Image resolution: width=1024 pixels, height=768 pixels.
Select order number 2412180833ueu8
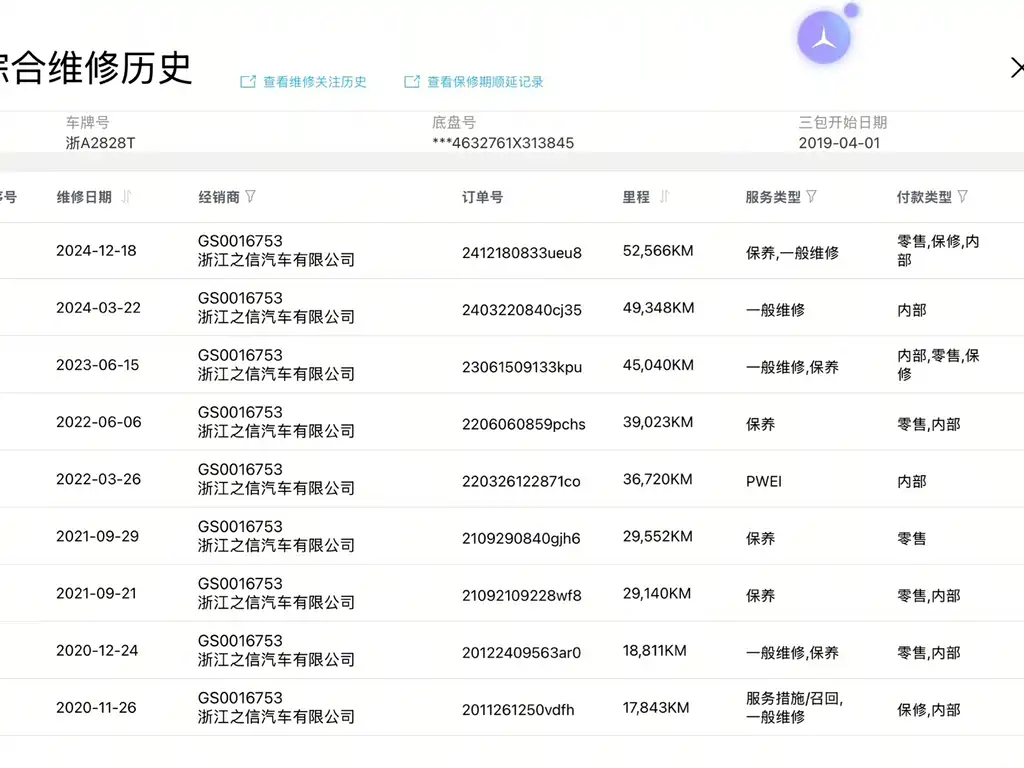click(522, 253)
